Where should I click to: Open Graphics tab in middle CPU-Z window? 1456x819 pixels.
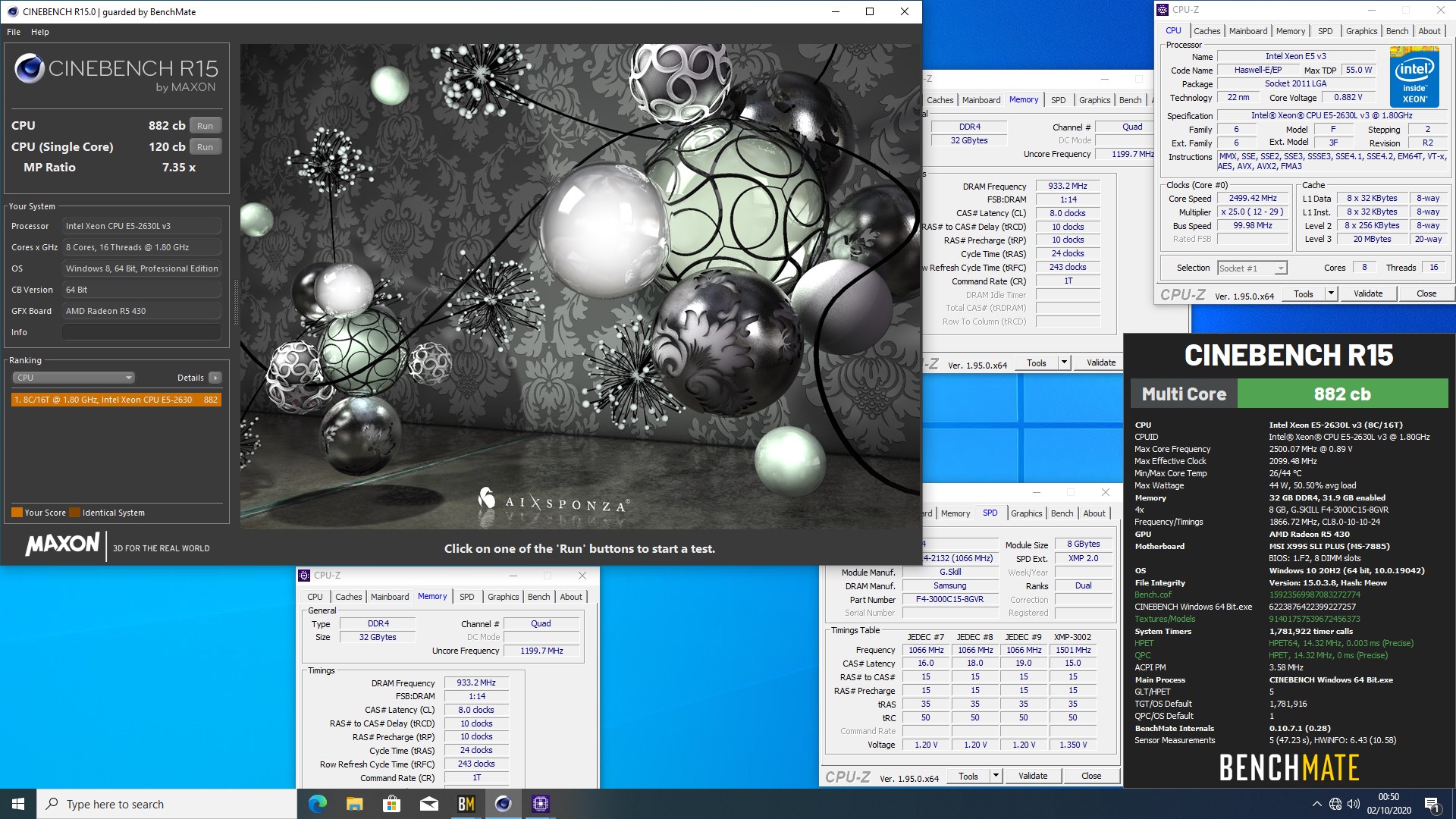tap(1094, 100)
